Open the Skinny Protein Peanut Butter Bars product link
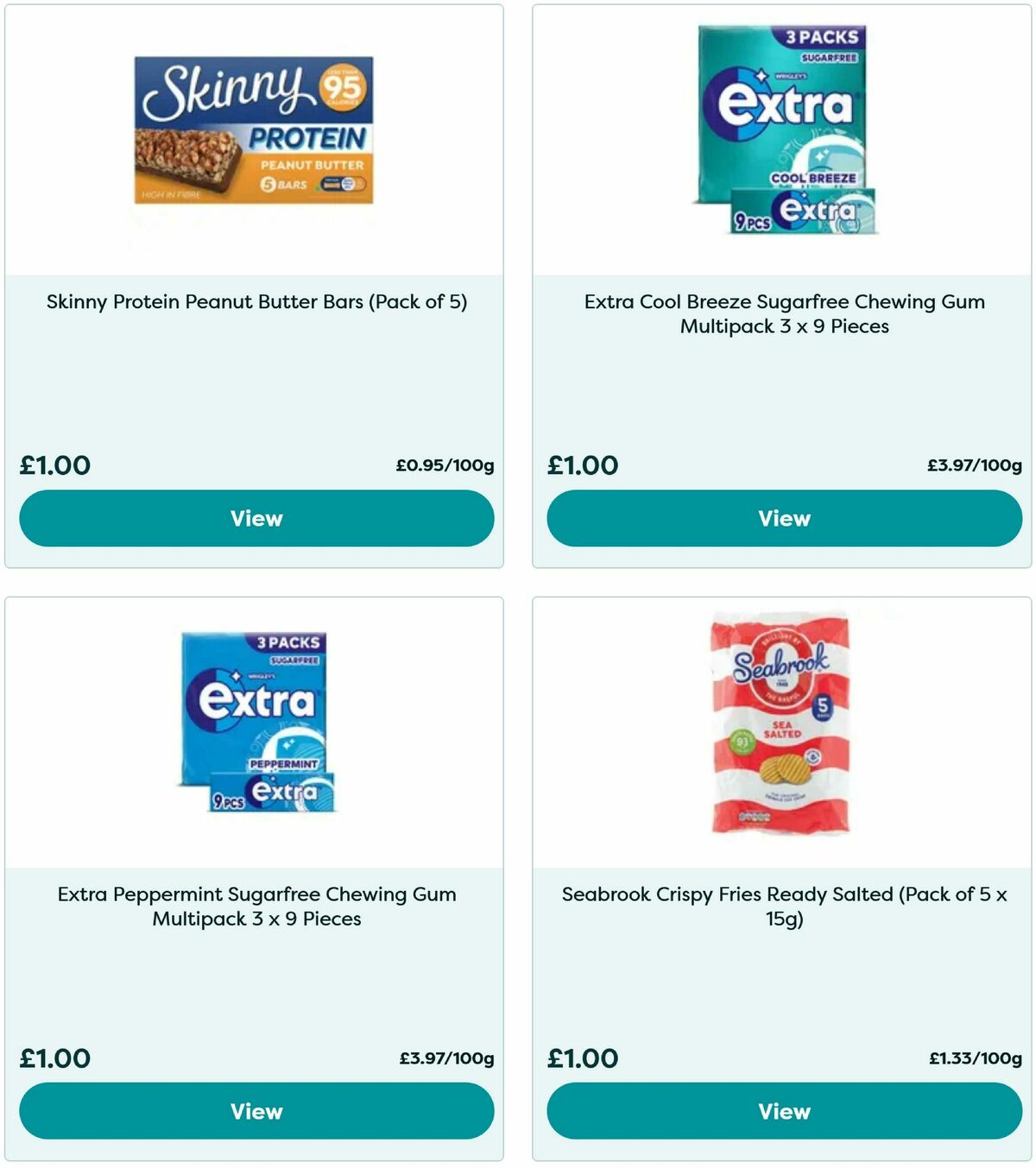Image resolution: width=1036 pixels, height=1168 pixels. click(256, 302)
